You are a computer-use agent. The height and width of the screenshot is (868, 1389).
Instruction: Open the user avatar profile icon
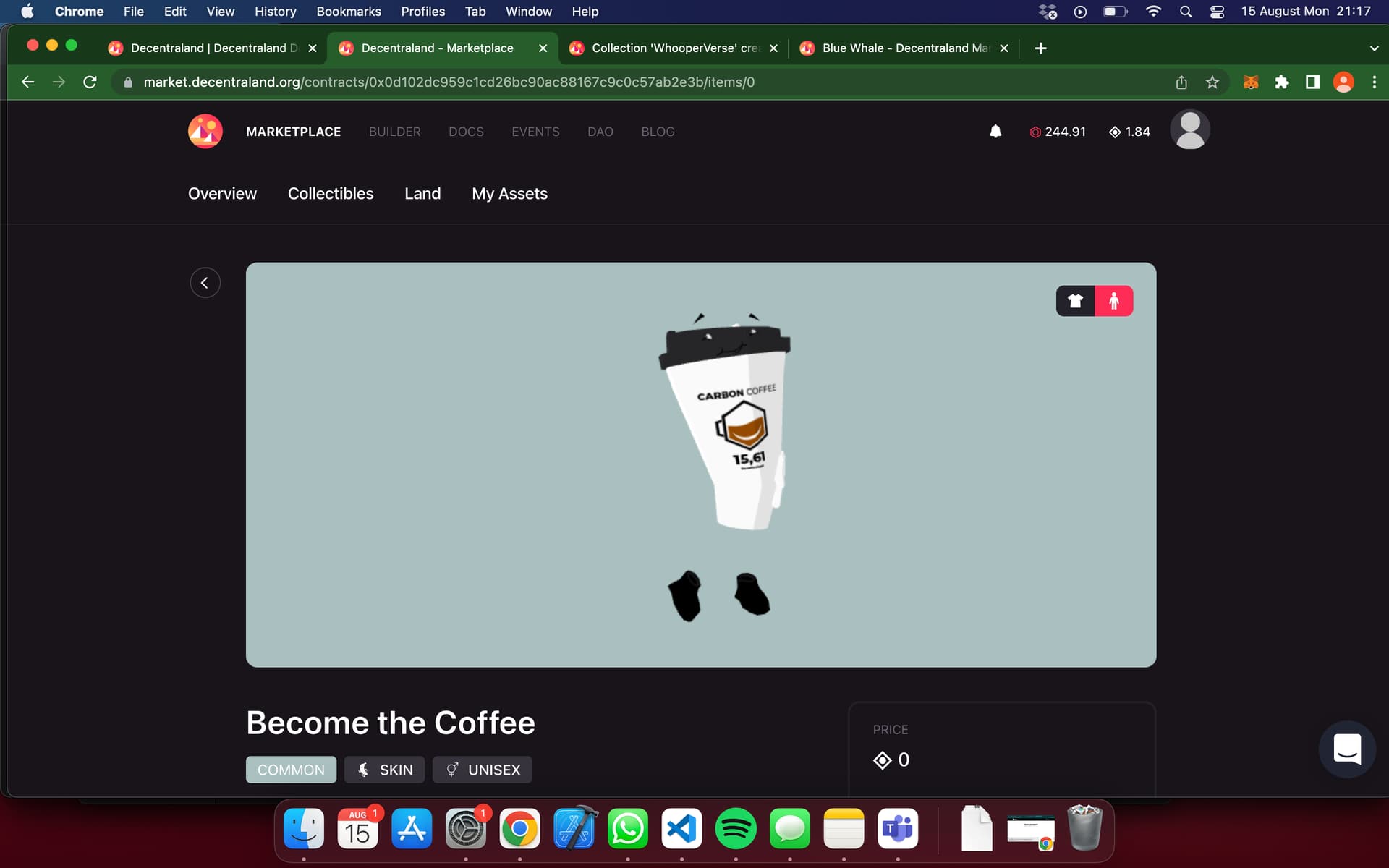[x=1189, y=130]
